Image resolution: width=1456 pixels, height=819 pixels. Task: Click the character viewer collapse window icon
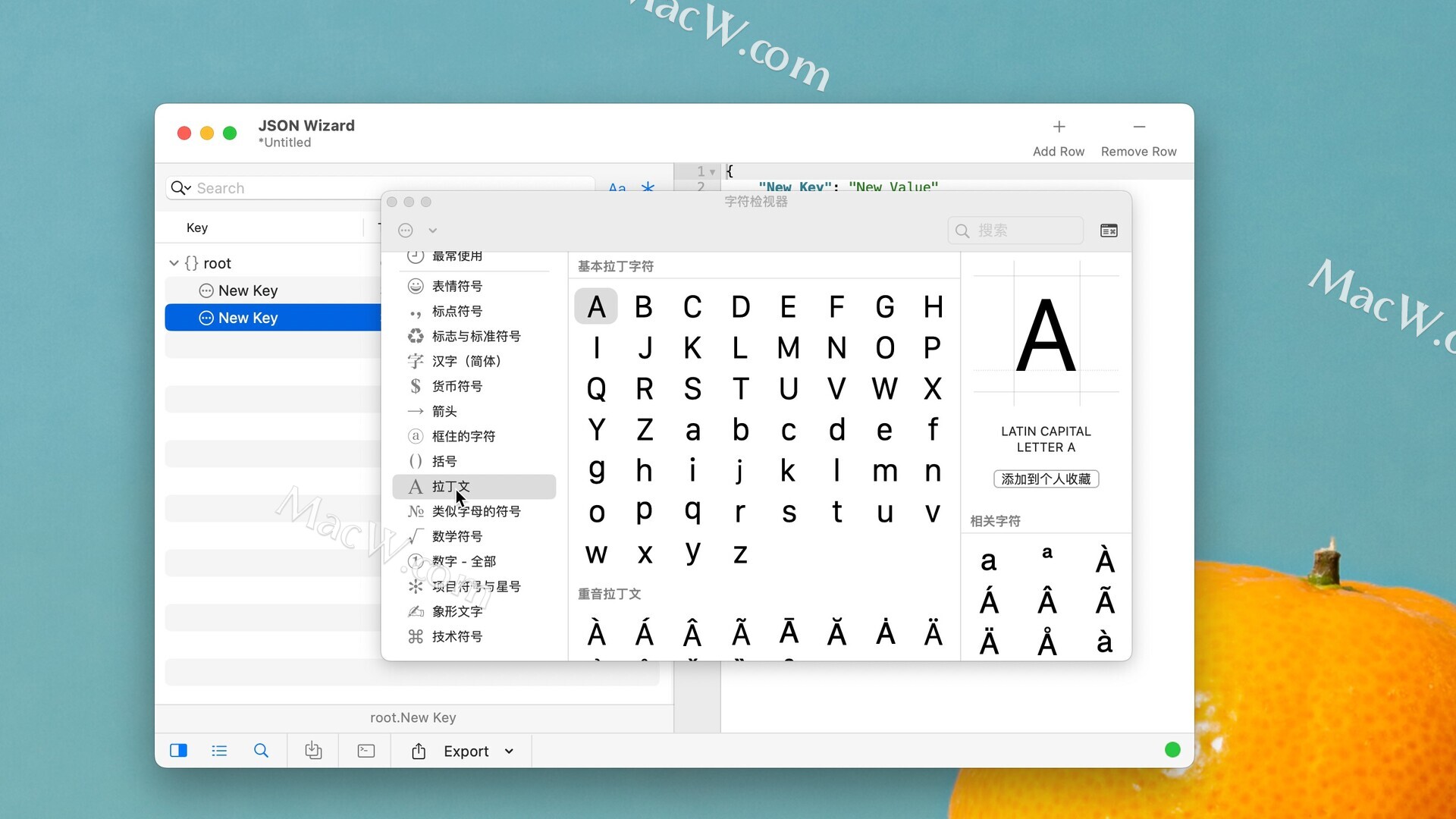[1109, 231]
